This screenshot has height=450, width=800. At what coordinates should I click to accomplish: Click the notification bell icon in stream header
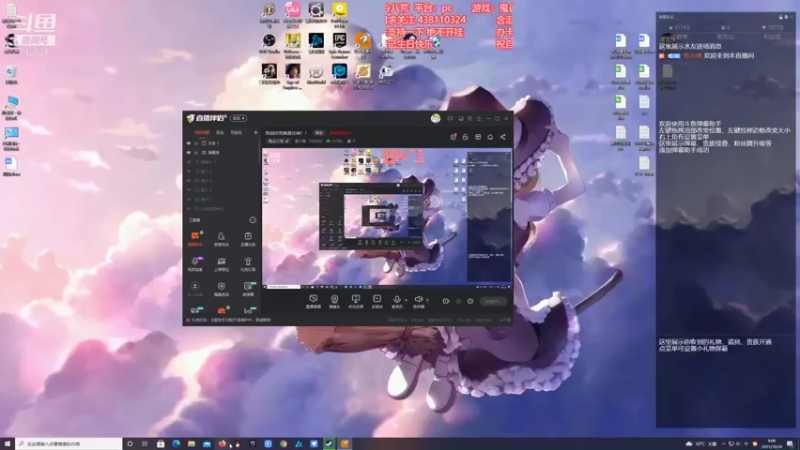tap(490, 137)
